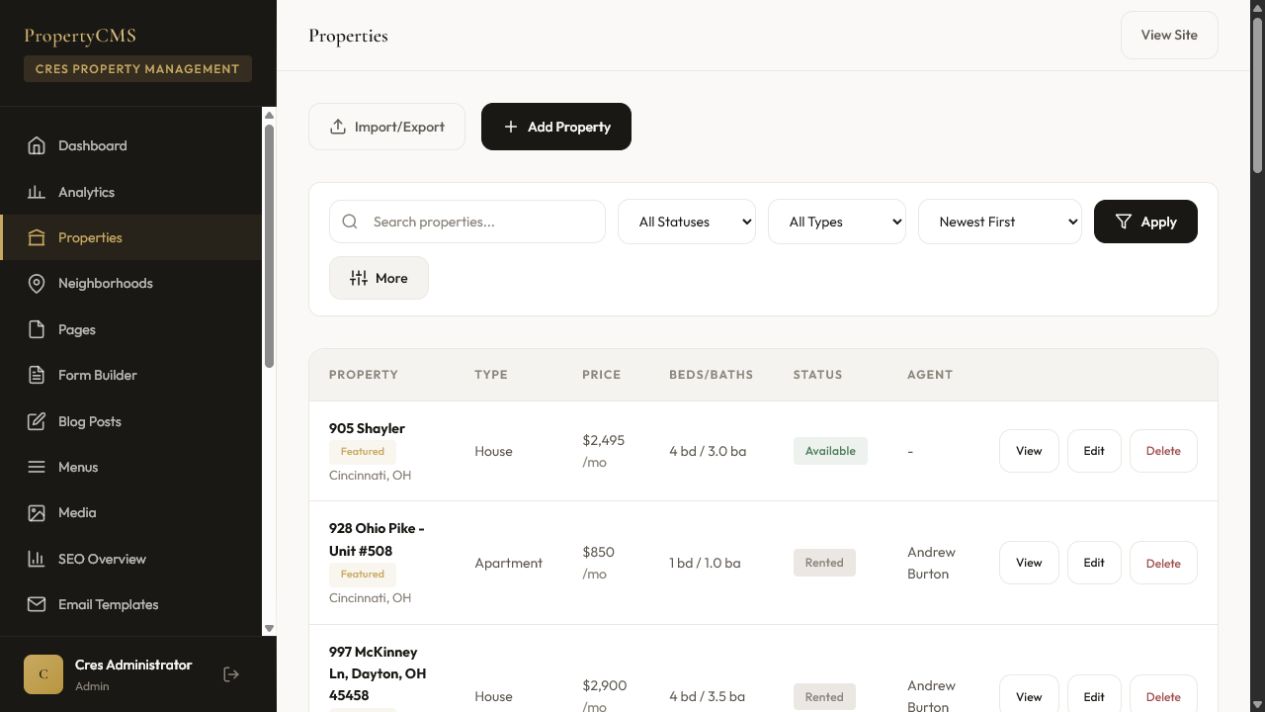
Task: Click the $850 /mo price cell
Action: click(x=598, y=563)
